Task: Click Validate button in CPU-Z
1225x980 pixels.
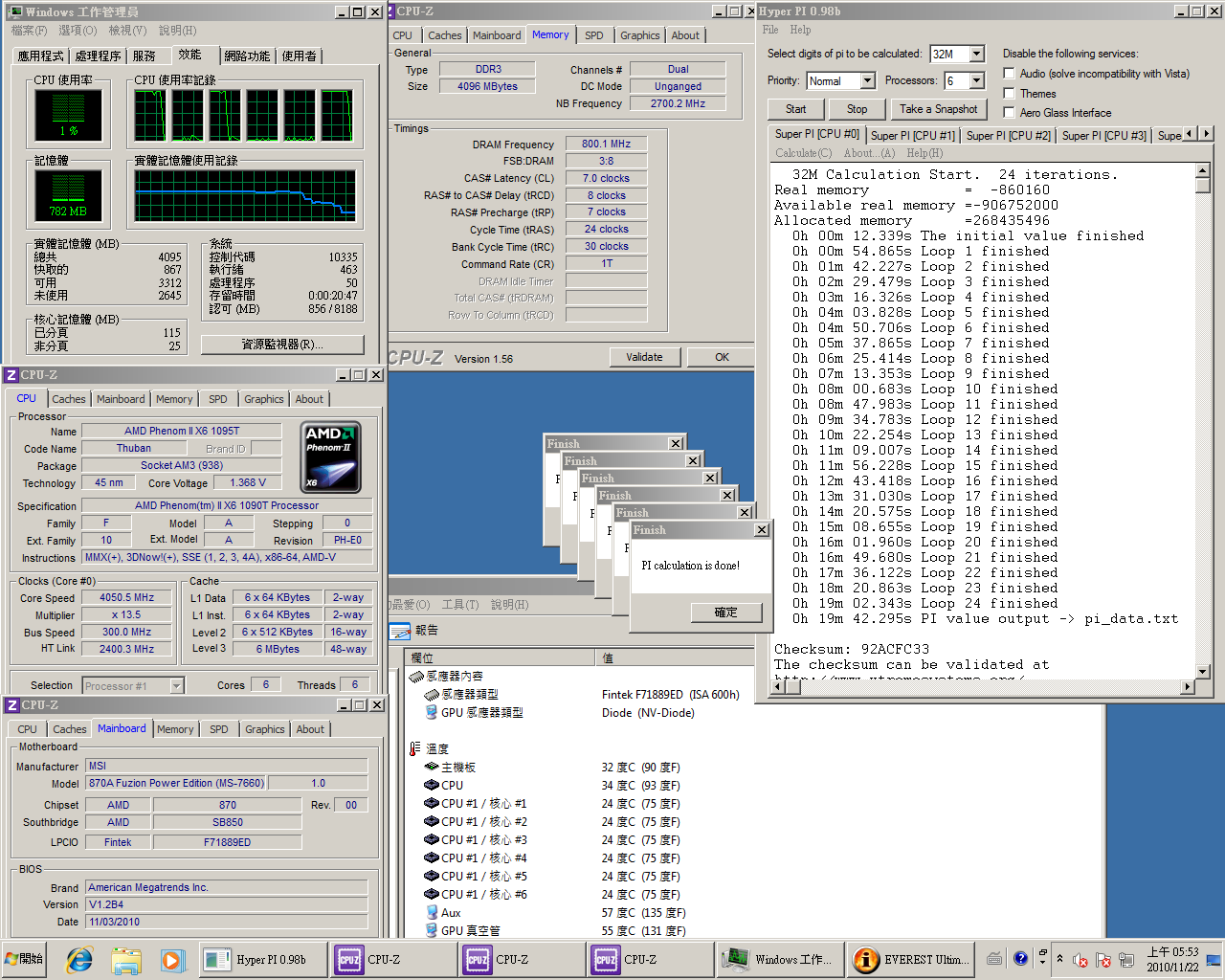Action: click(x=644, y=357)
